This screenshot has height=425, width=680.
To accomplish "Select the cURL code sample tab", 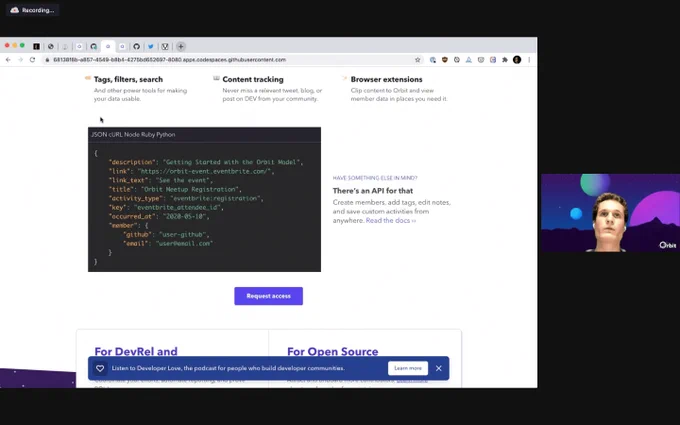I will [x=116, y=134].
